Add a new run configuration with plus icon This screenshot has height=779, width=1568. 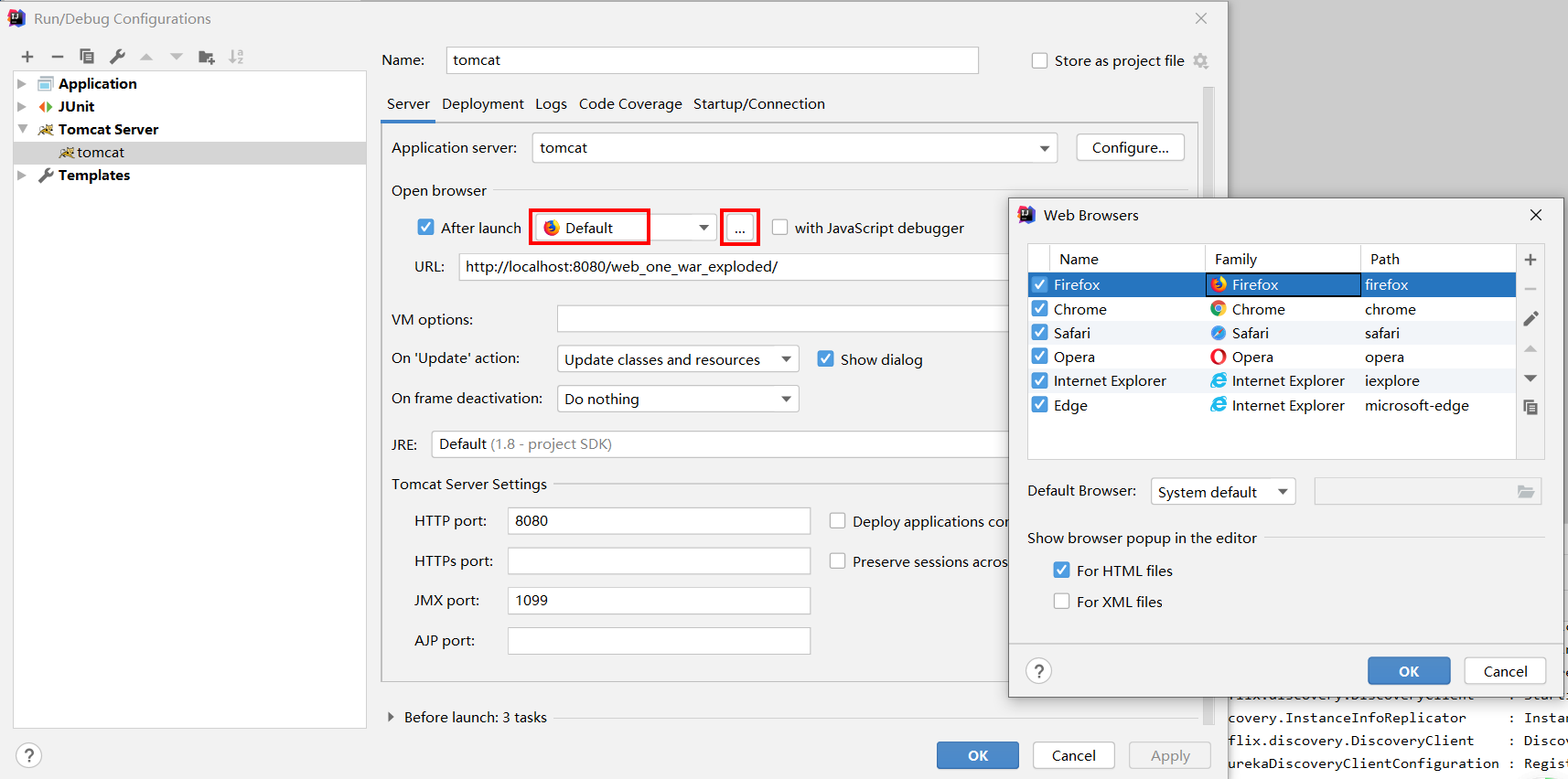(x=27, y=57)
